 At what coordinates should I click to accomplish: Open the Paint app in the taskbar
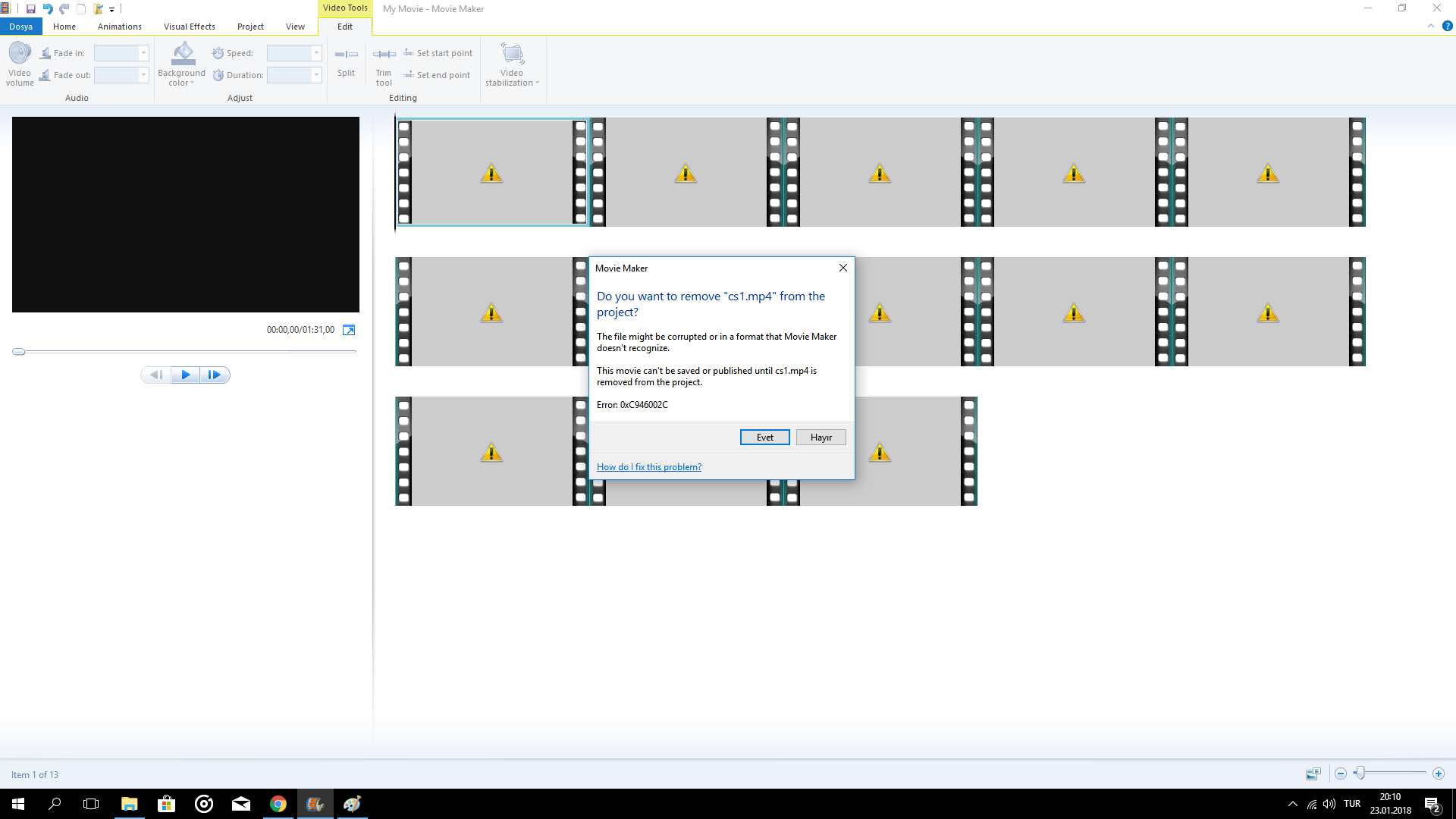[352, 804]
